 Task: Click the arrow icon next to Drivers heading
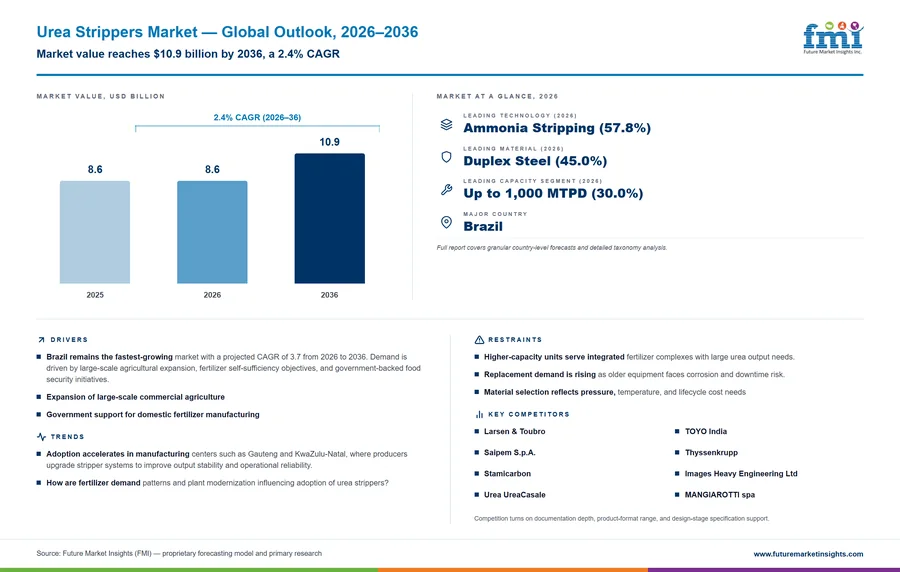pos(41,340)
